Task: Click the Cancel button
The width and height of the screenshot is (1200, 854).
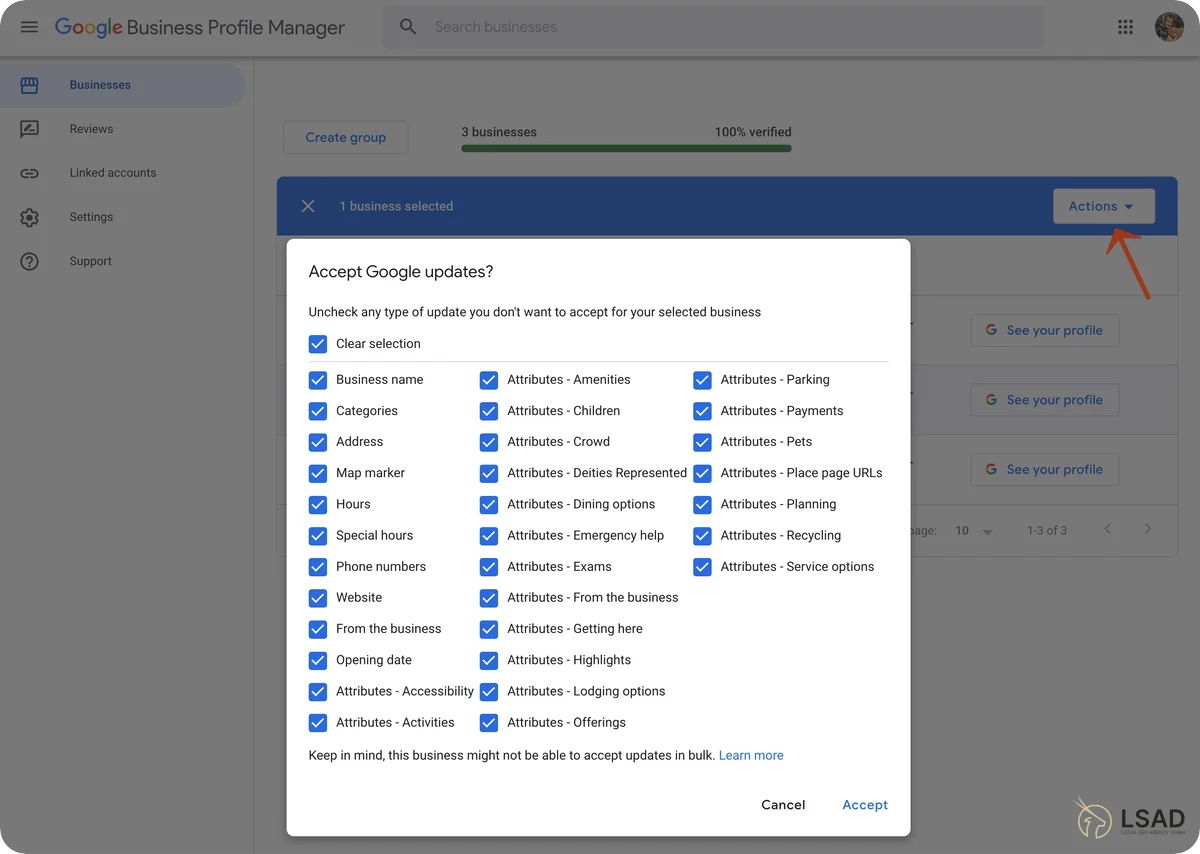Action: 783,805
